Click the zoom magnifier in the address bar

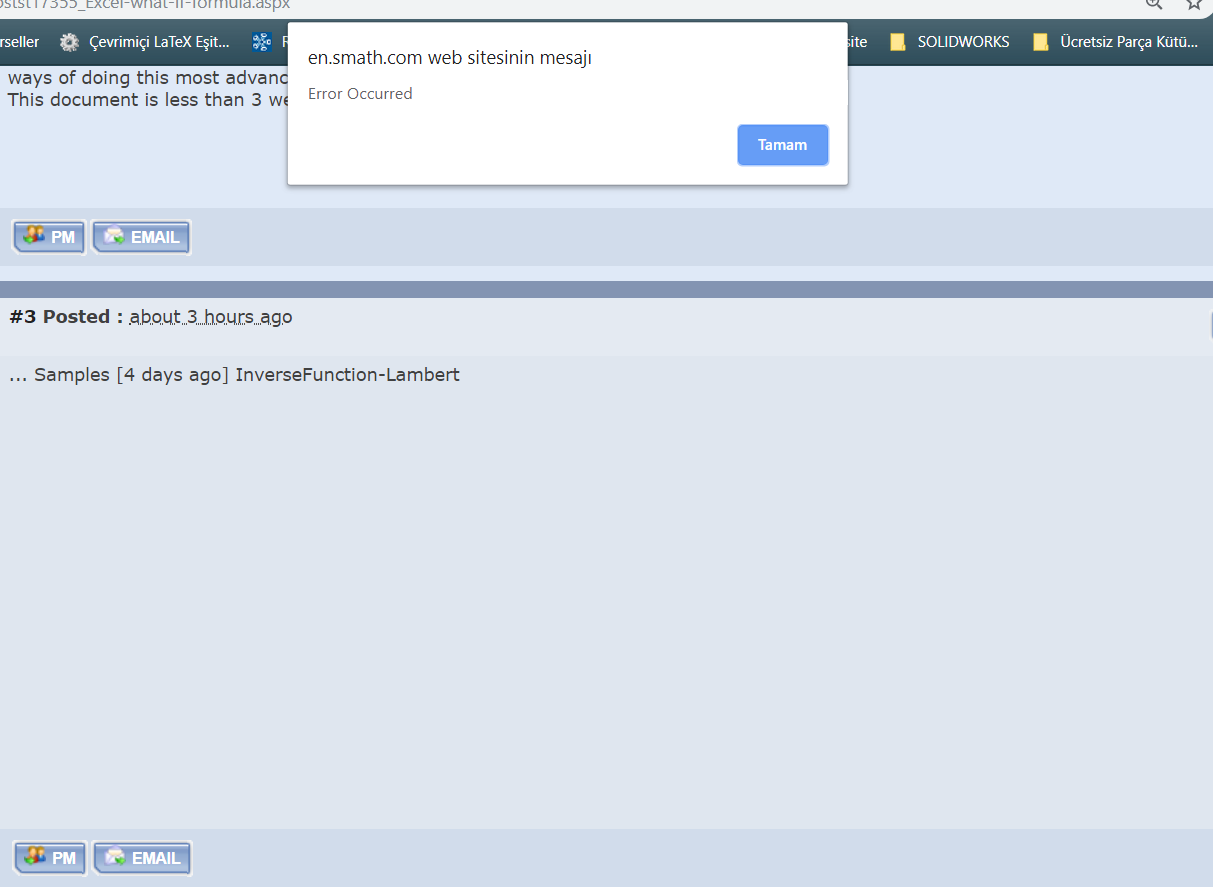tap(1154, 4)
